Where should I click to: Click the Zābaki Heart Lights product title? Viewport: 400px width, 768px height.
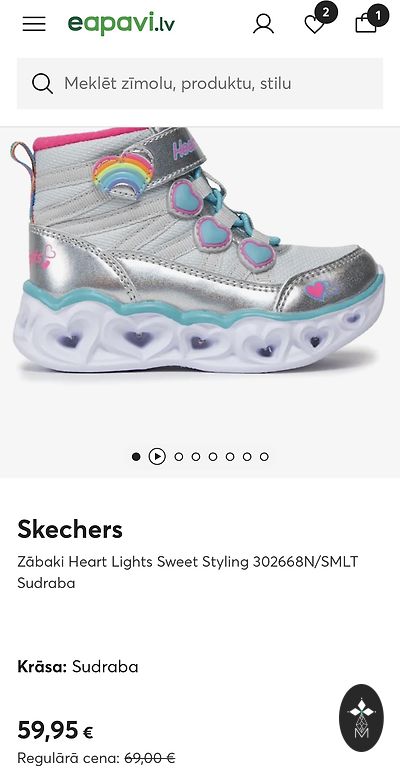point(188,572)
